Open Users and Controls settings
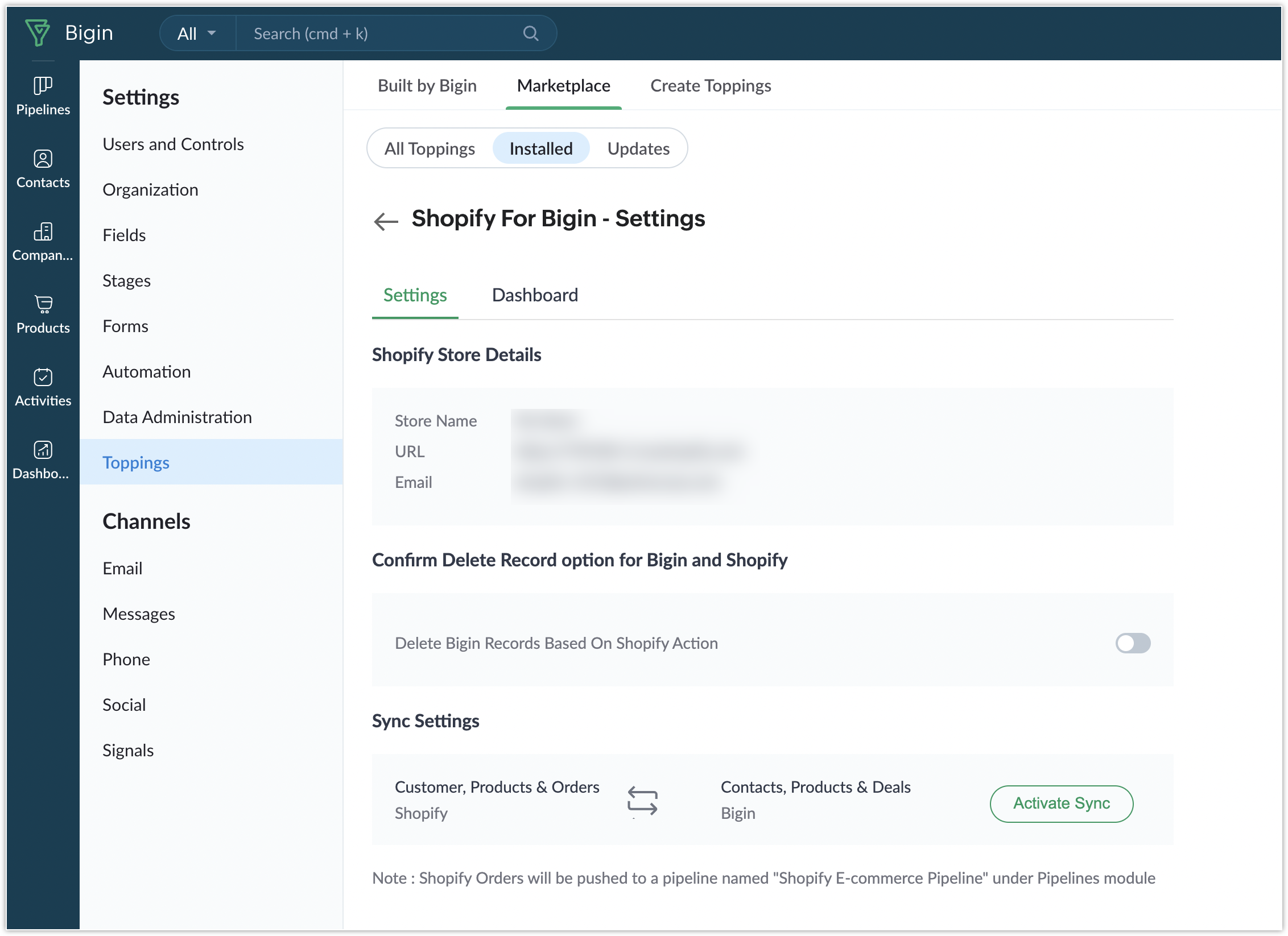The height and width of the screenshot is (936, 1288). (173, 144)
